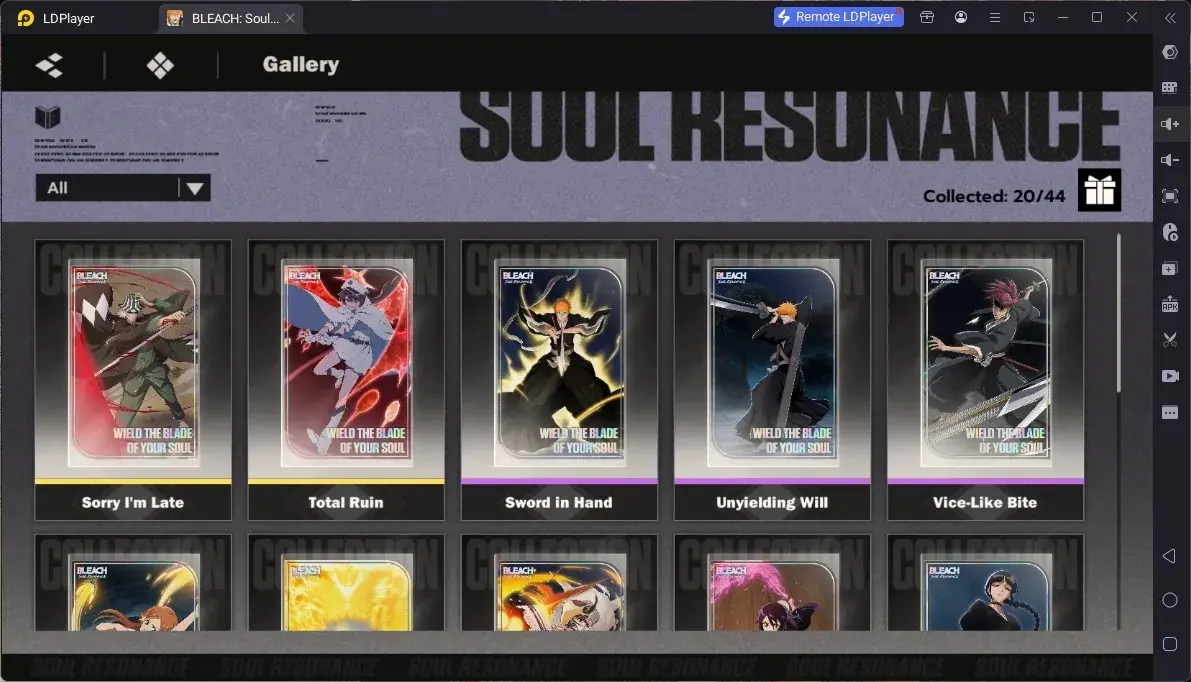Install APK using the sidebar icon
1191x682 pixels.
pos(1170,304)
